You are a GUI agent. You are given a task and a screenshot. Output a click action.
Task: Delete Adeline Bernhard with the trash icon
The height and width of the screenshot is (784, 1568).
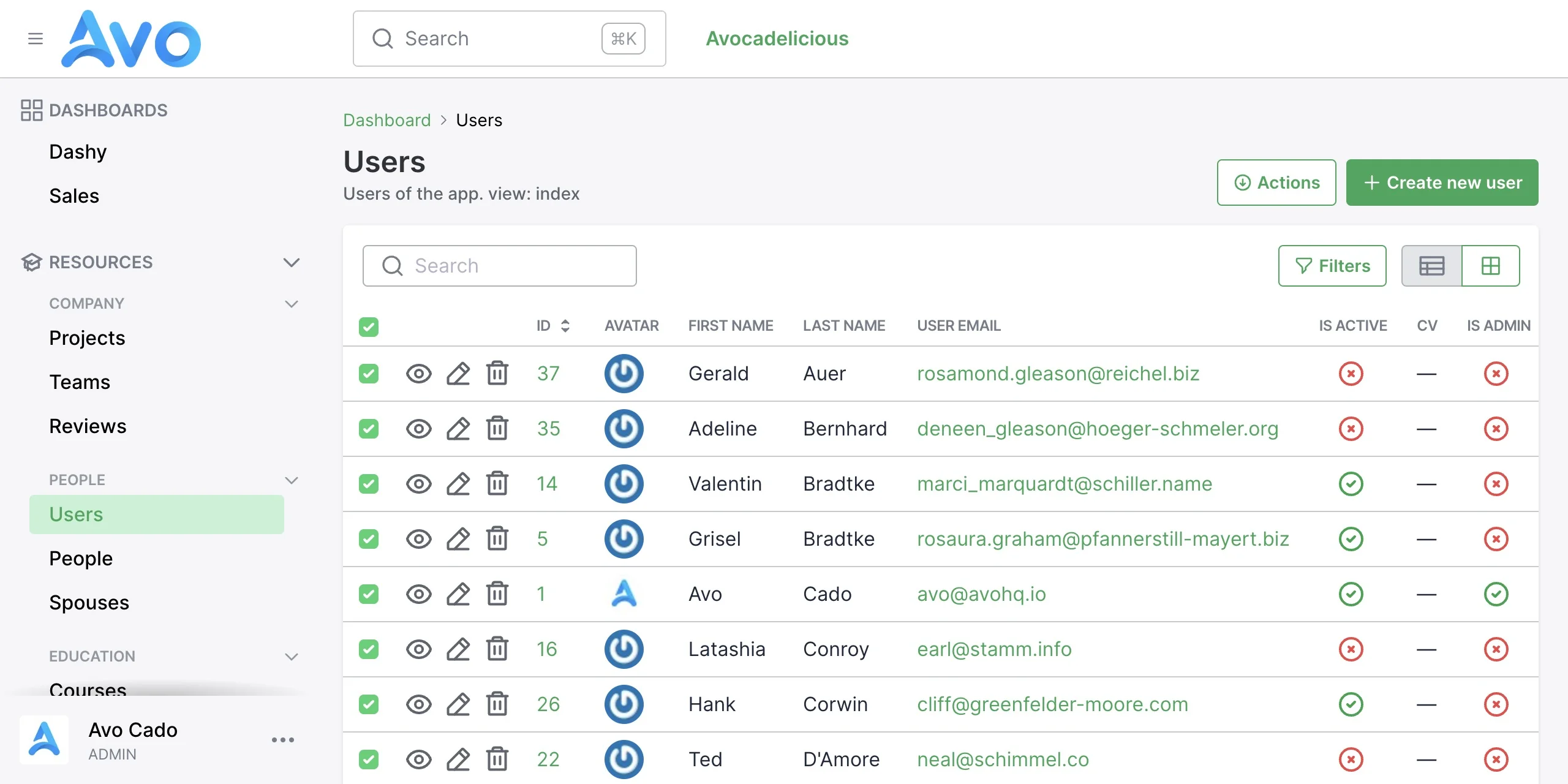click(497, 428)
